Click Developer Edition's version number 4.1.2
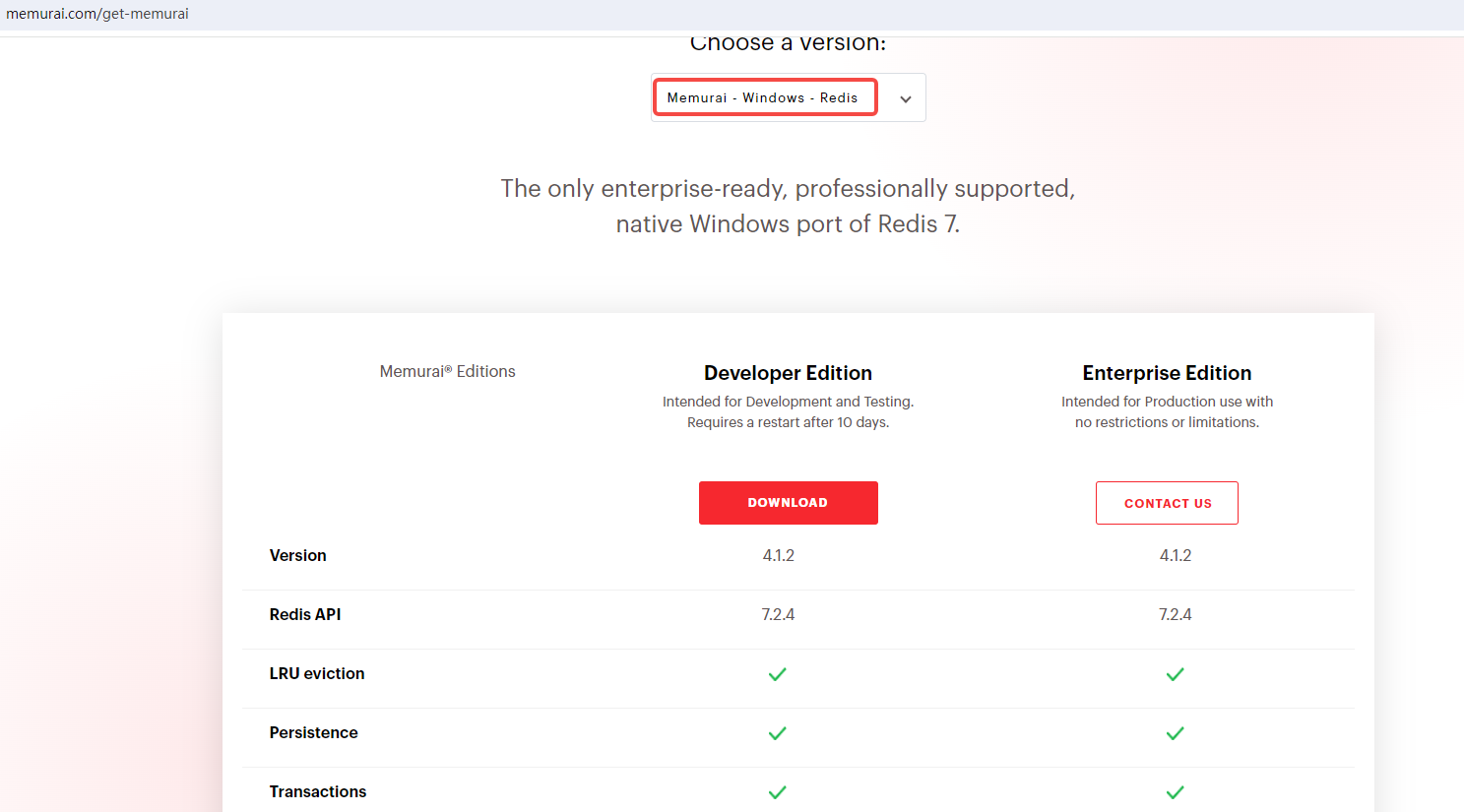This screenshot has height=812, width=1464. 778,555
